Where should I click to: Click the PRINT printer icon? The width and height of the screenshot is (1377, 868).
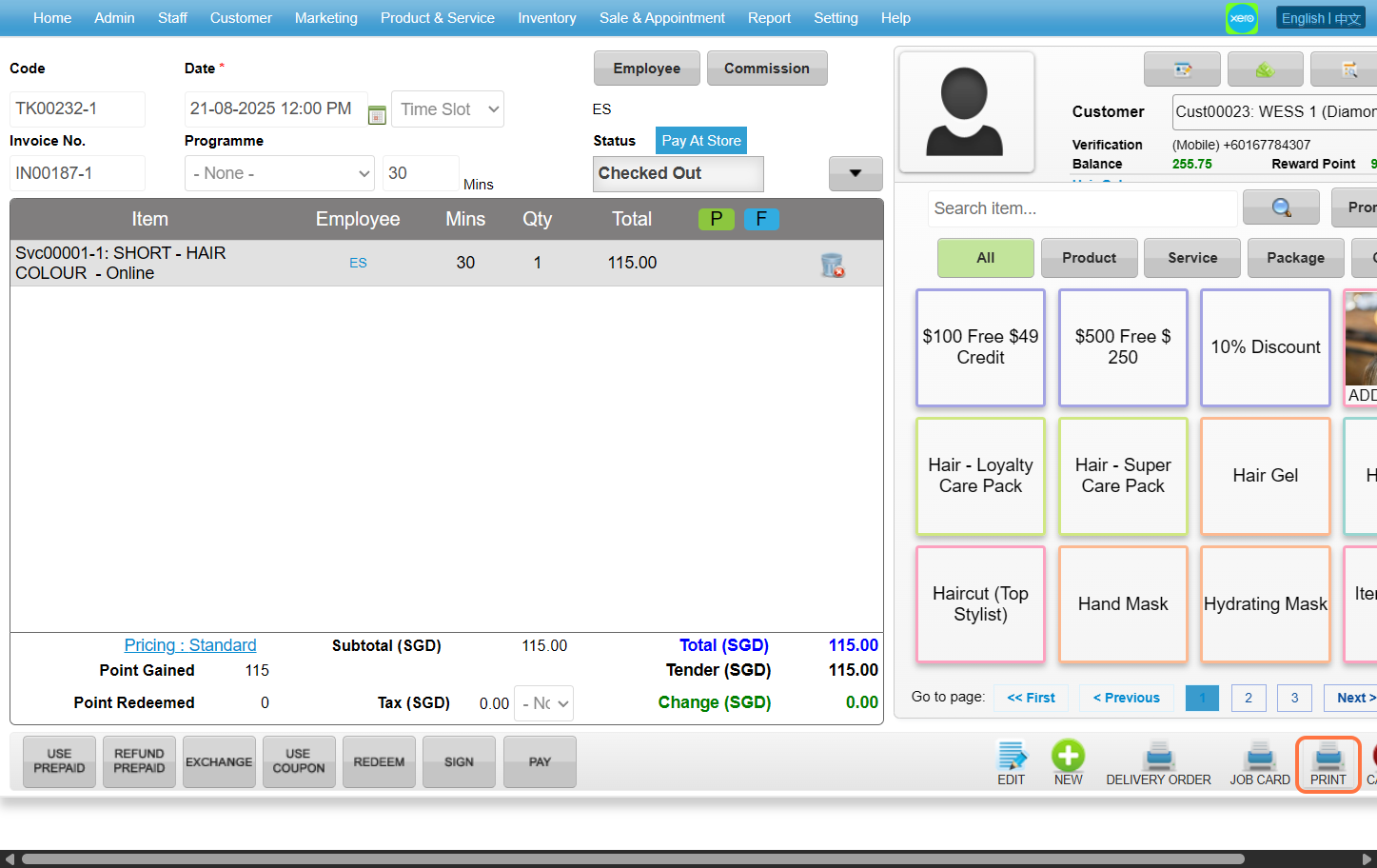[1328, 758]
